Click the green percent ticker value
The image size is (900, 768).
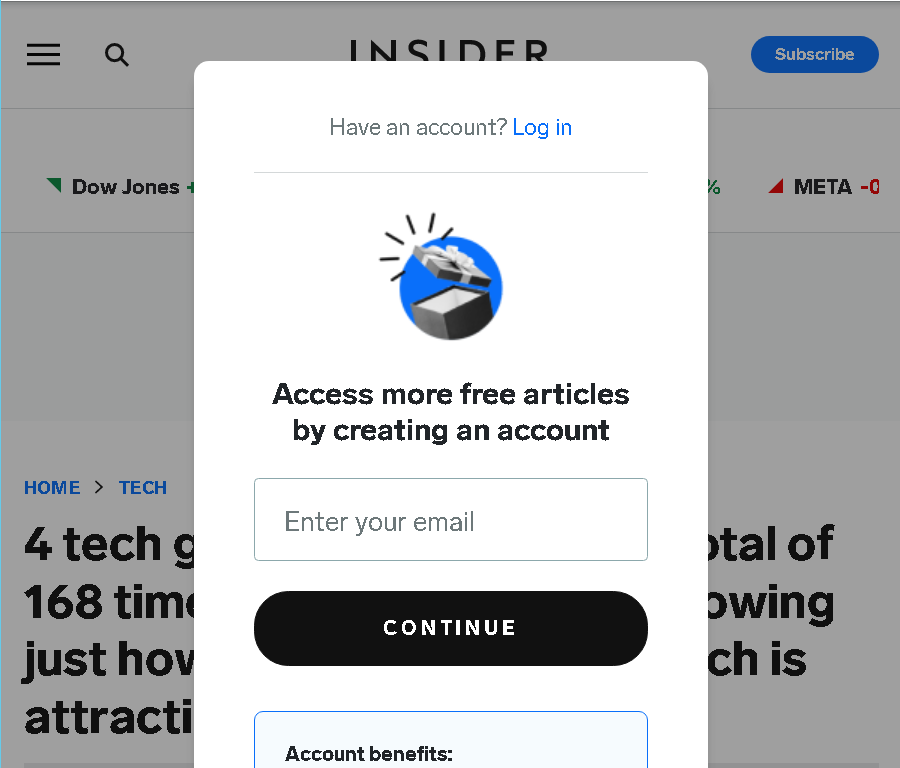(x=713, y=187)
